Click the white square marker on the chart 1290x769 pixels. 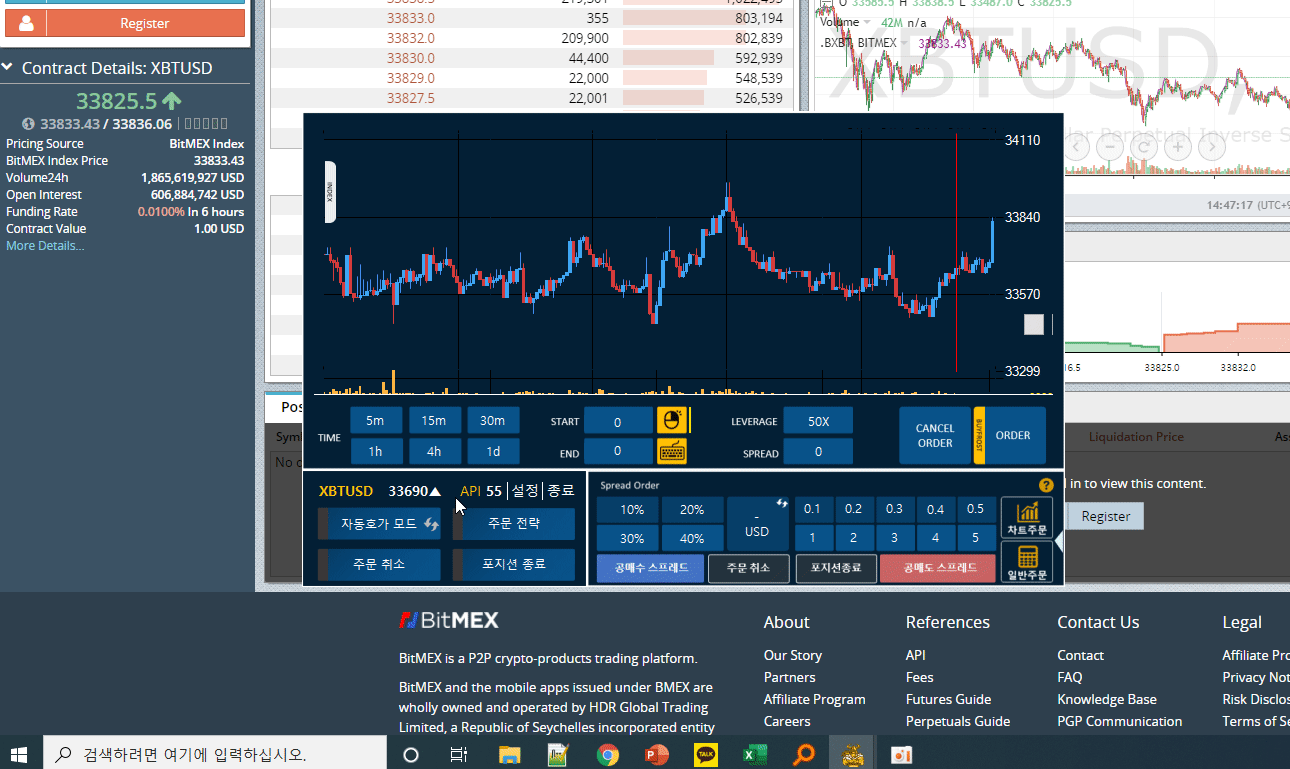(x=1034, y=324)
